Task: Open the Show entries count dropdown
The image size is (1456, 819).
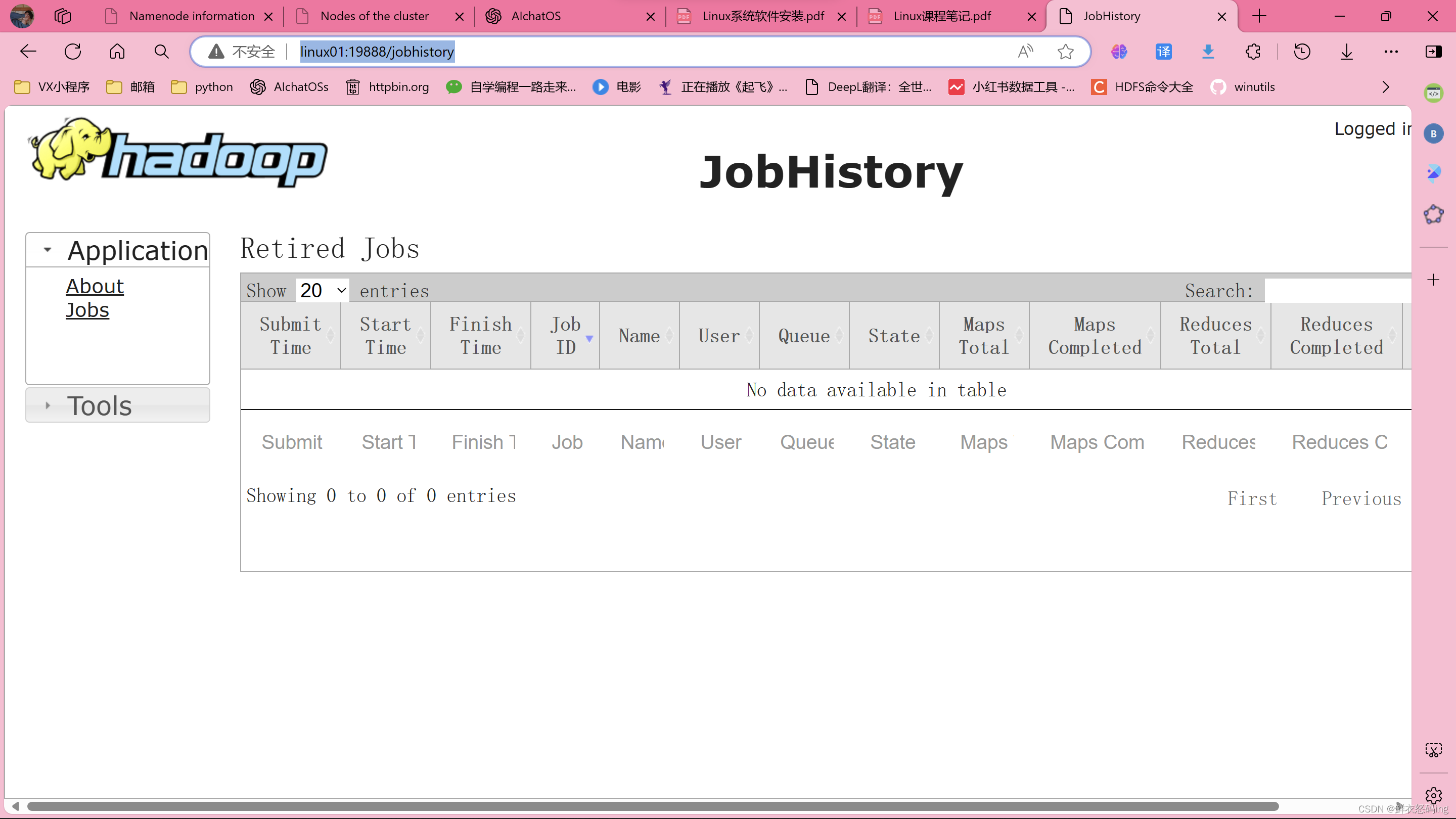Action: [x=322, y=290]
